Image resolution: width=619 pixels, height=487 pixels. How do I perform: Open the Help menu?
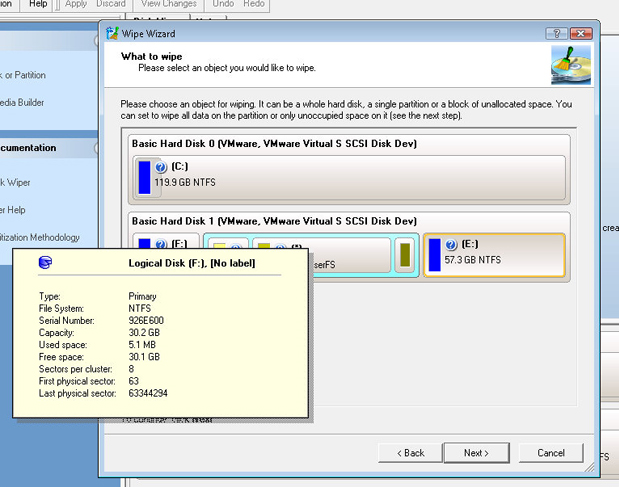pyautogui.click(x=38, y=4)
